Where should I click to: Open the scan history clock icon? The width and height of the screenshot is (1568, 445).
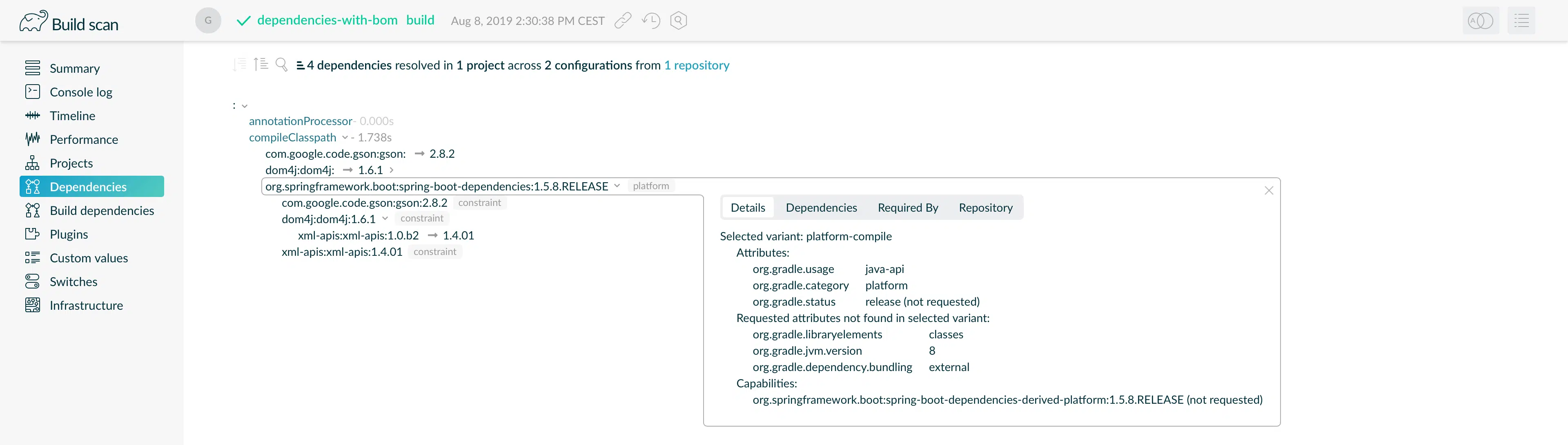(651, 21)
